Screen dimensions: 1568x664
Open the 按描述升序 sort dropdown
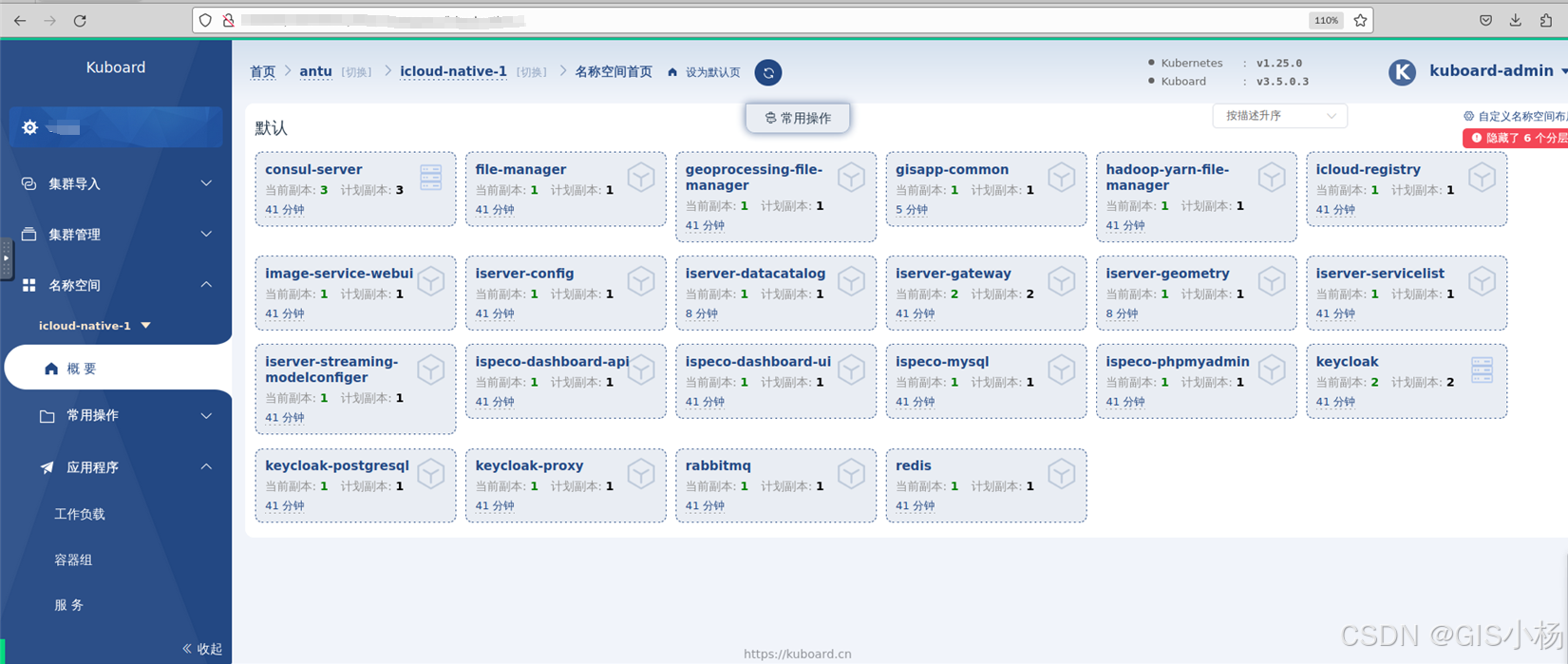pyautogui.click(x=1279, y=116)
